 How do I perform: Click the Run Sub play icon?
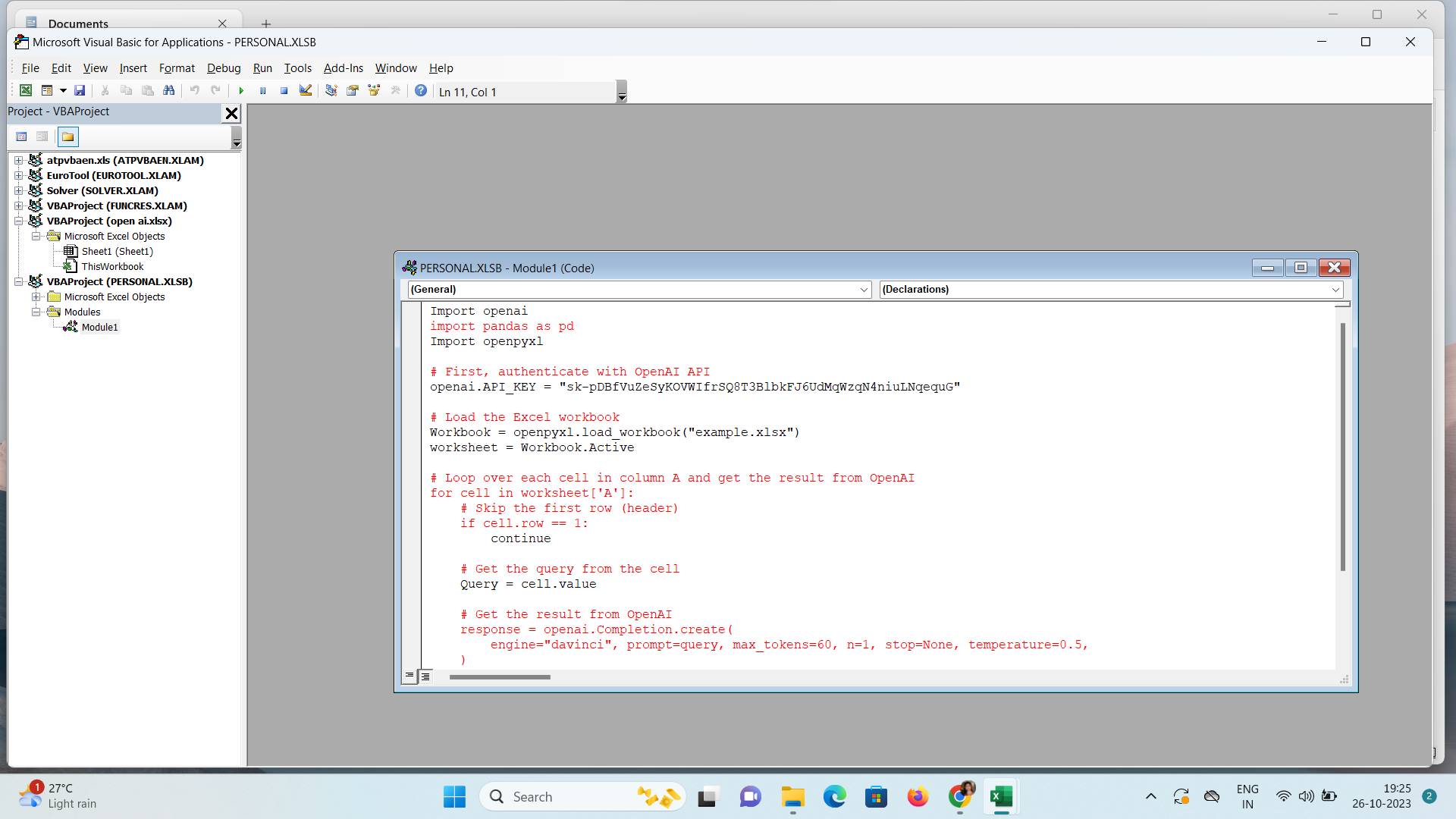241,91
